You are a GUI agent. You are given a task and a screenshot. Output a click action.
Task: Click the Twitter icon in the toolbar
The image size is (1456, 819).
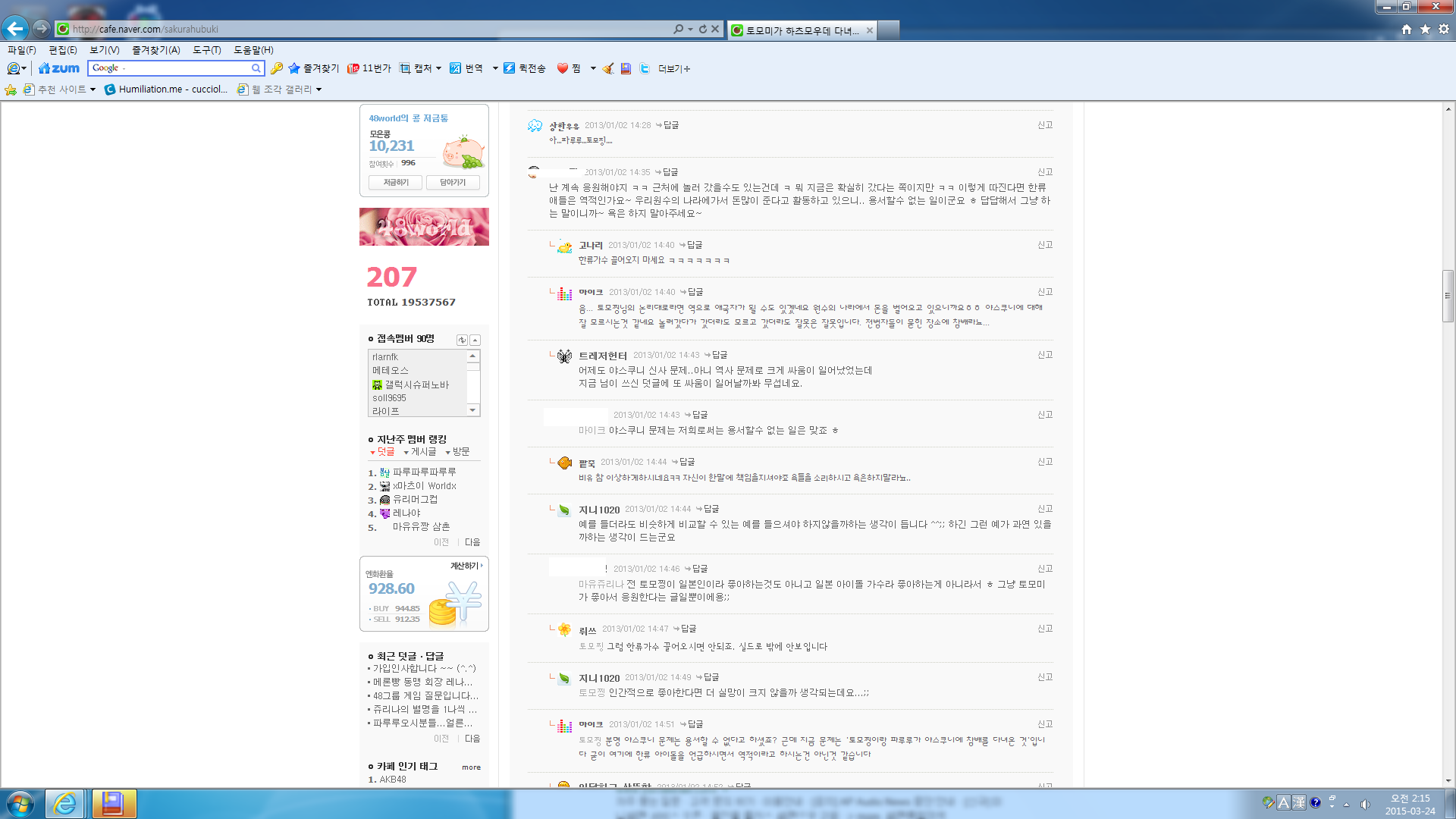pyautogui.click(x=645, y=68)
